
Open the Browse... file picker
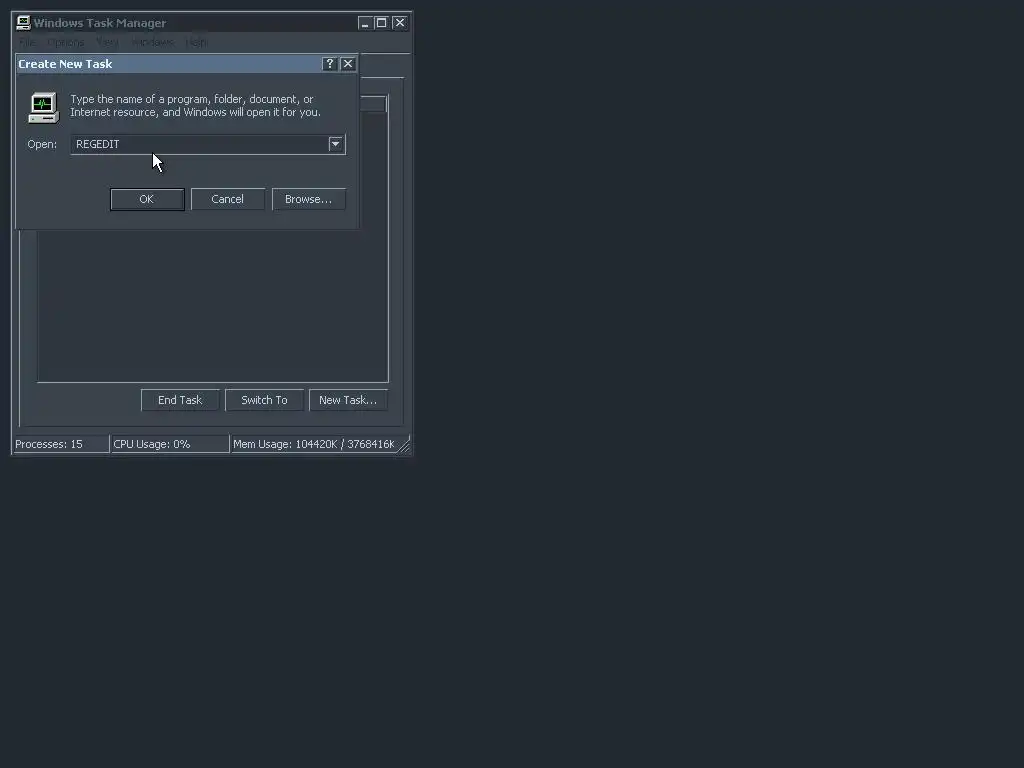308,199
